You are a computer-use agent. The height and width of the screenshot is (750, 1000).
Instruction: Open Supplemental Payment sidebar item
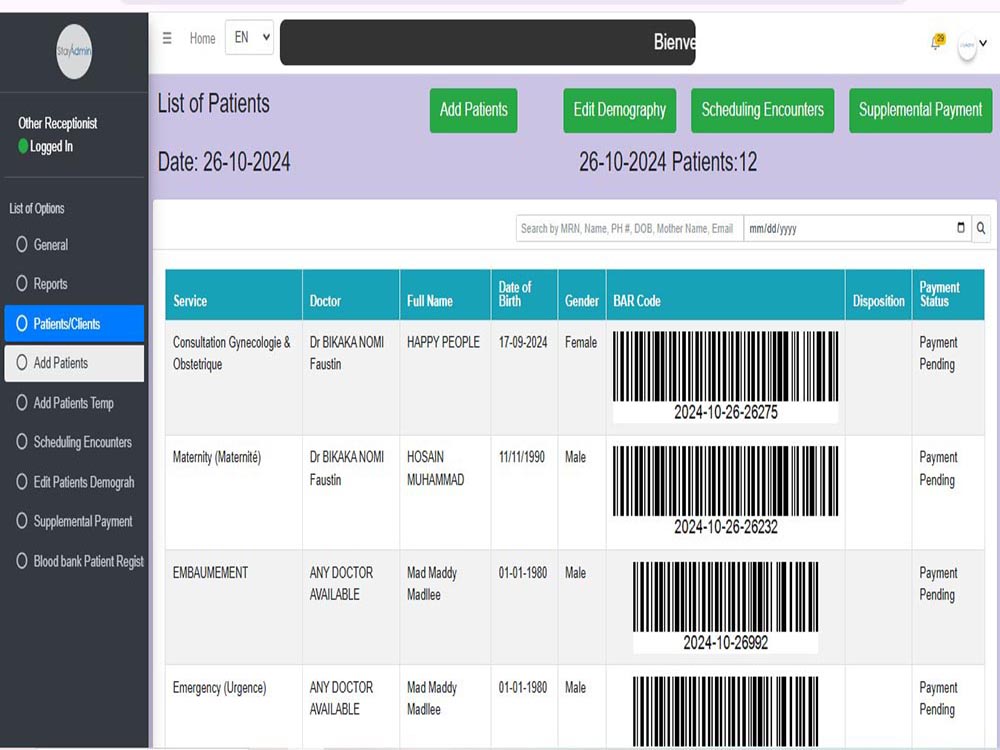coord(74,521)
